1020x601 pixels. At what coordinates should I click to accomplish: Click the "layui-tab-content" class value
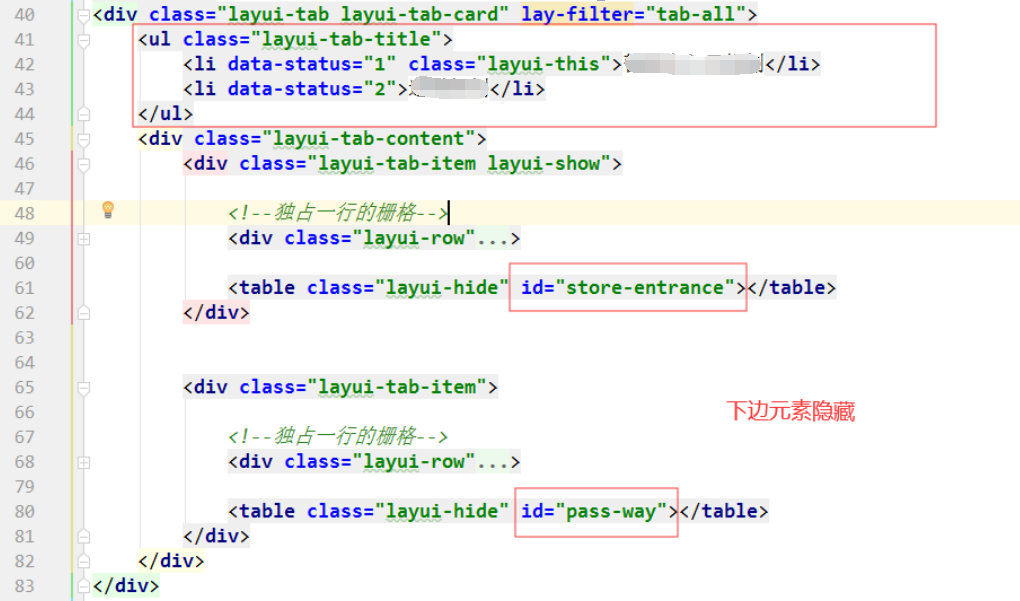(368, 139)
